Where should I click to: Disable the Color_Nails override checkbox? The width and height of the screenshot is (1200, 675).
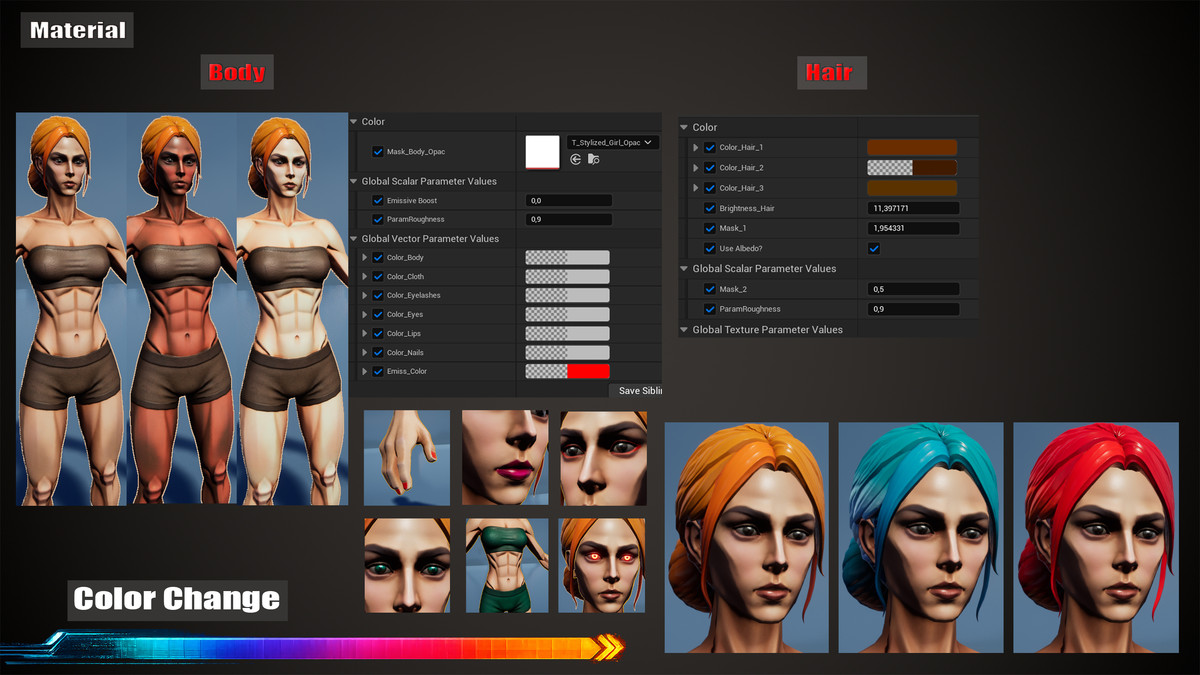click(378, 353)
